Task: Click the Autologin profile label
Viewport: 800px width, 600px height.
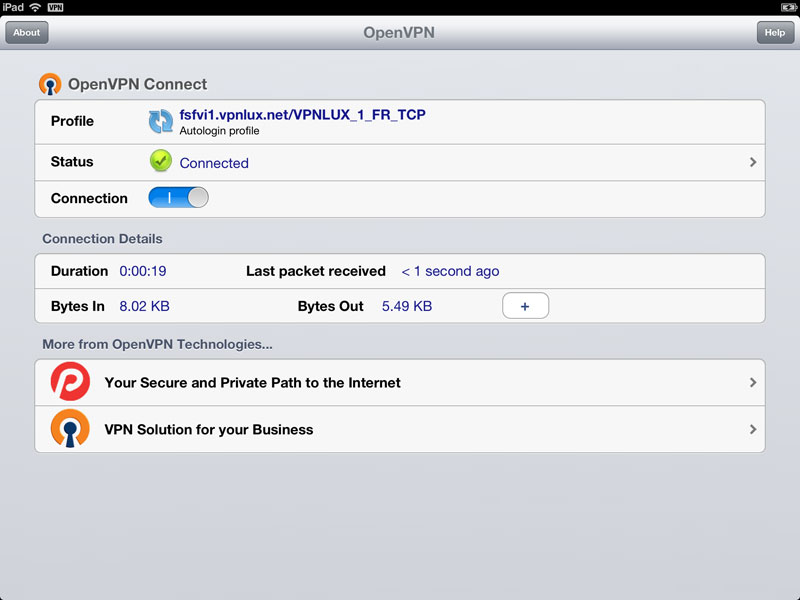Action: [219, 131]
